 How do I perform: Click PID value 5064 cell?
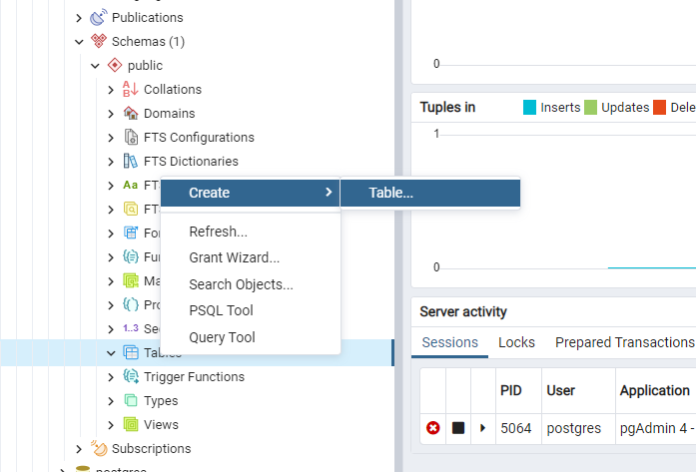coord(516,428)
